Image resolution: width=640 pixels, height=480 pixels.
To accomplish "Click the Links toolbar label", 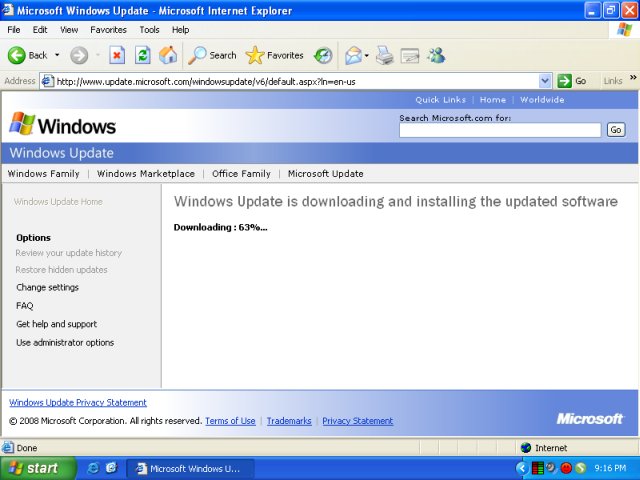I will pyautogui.click(x=613, y=81).
